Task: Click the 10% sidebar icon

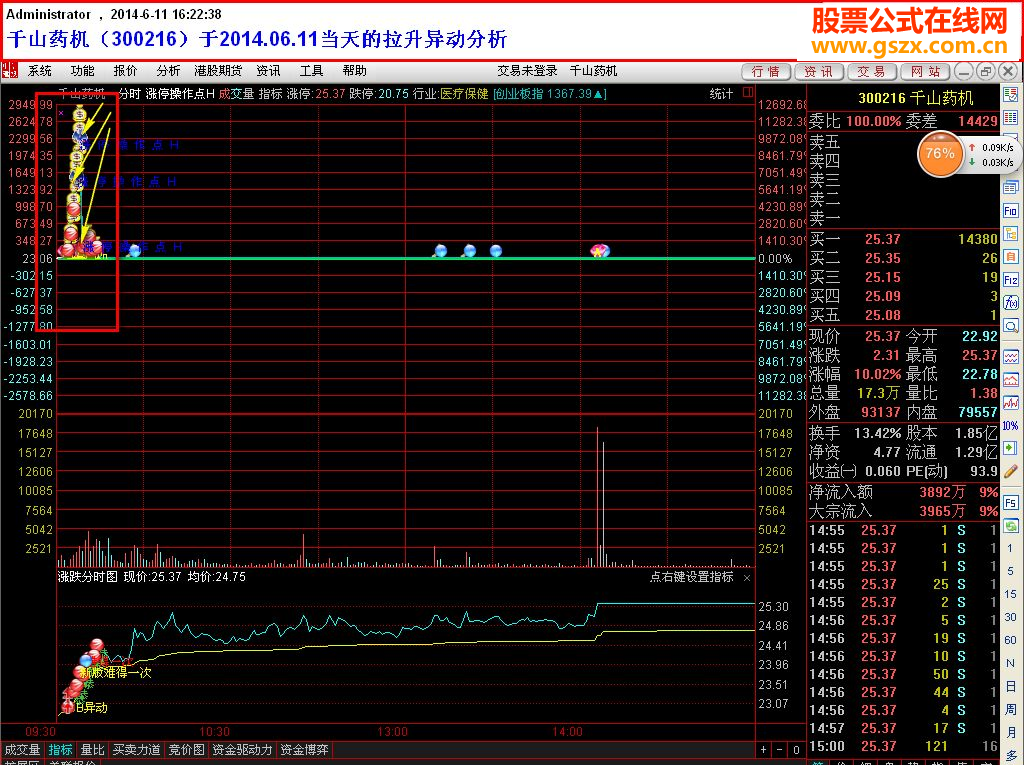Action: click(x=1010, y=425)
